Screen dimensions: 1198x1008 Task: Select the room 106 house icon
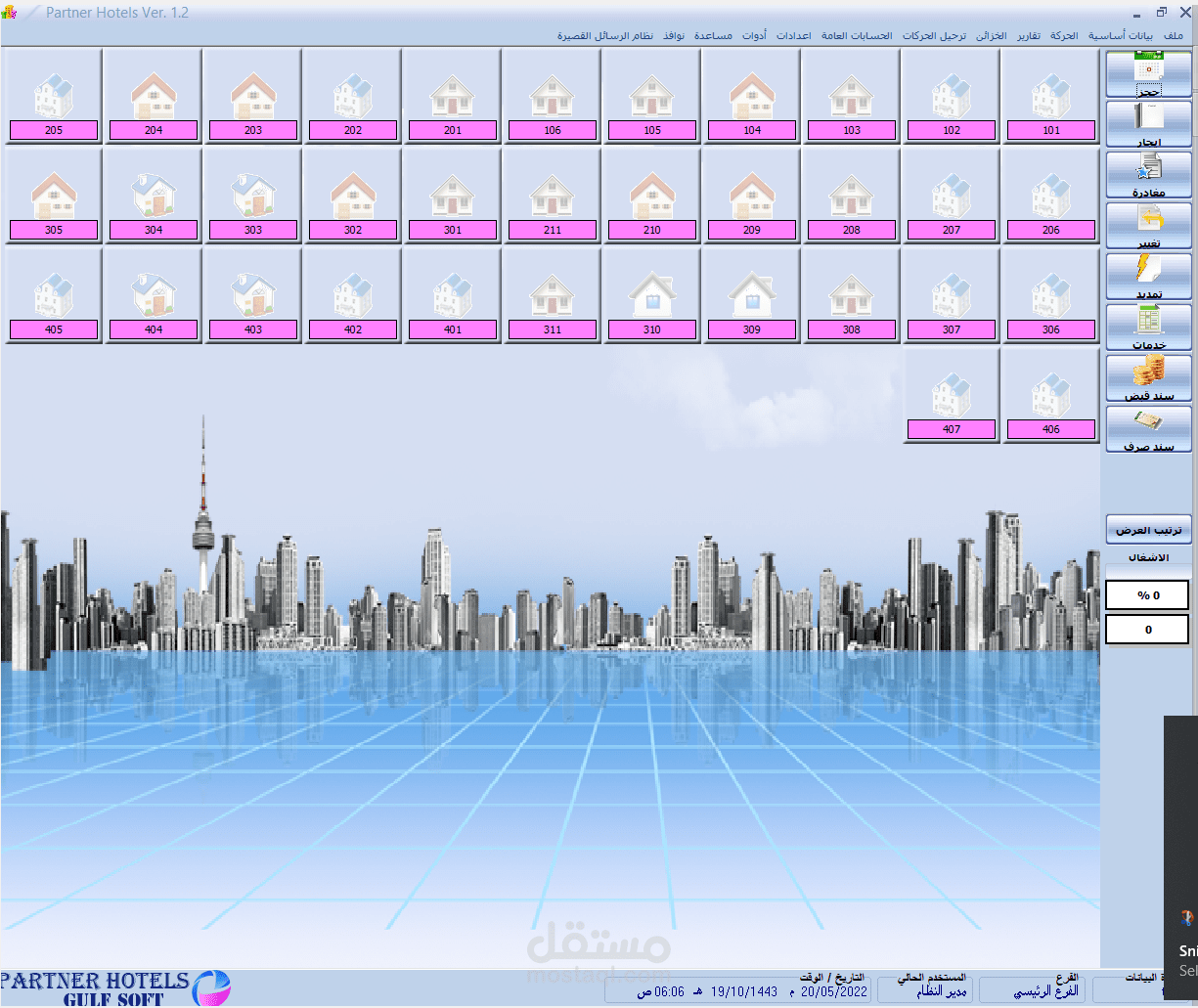553,96
